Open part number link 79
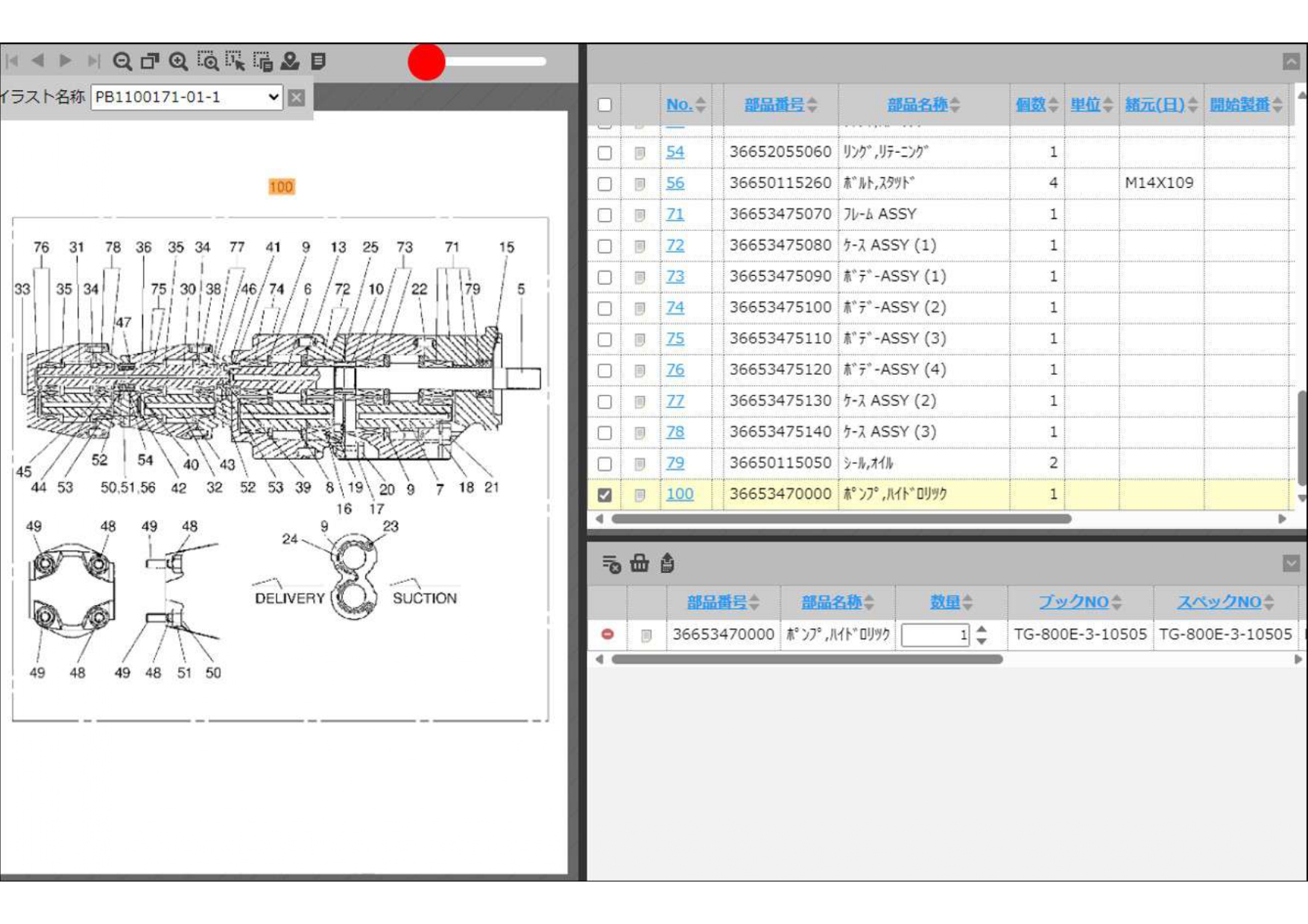The height and width of the screenshot is (924, 1308). [x=674, y=463]
